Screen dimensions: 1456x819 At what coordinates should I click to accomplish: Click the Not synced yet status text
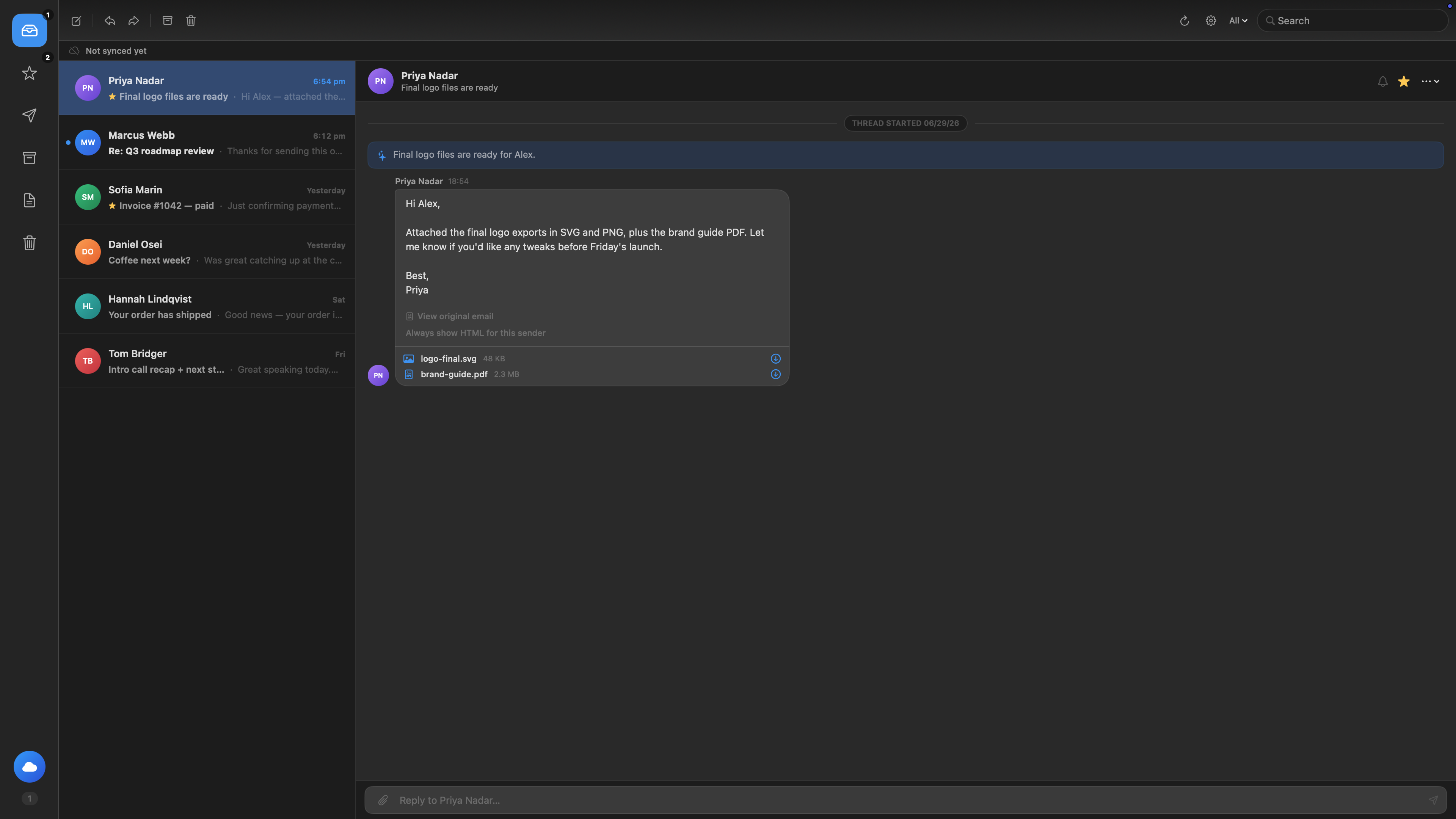point(116,51)
